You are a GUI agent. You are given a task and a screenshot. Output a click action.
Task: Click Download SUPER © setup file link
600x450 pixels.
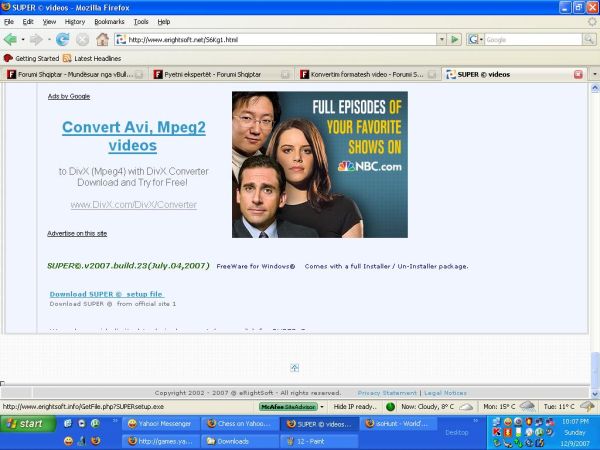tap(107, 294)
